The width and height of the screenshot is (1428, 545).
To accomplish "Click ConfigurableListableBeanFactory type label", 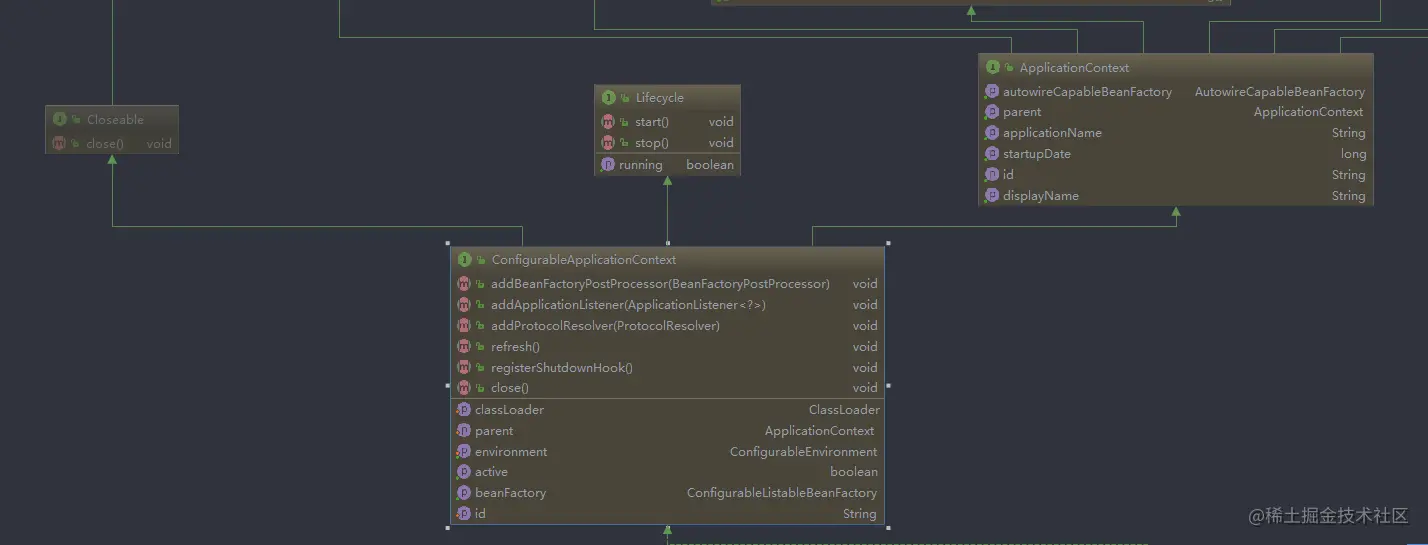I will pyautogui.click(x=782, y=493).
